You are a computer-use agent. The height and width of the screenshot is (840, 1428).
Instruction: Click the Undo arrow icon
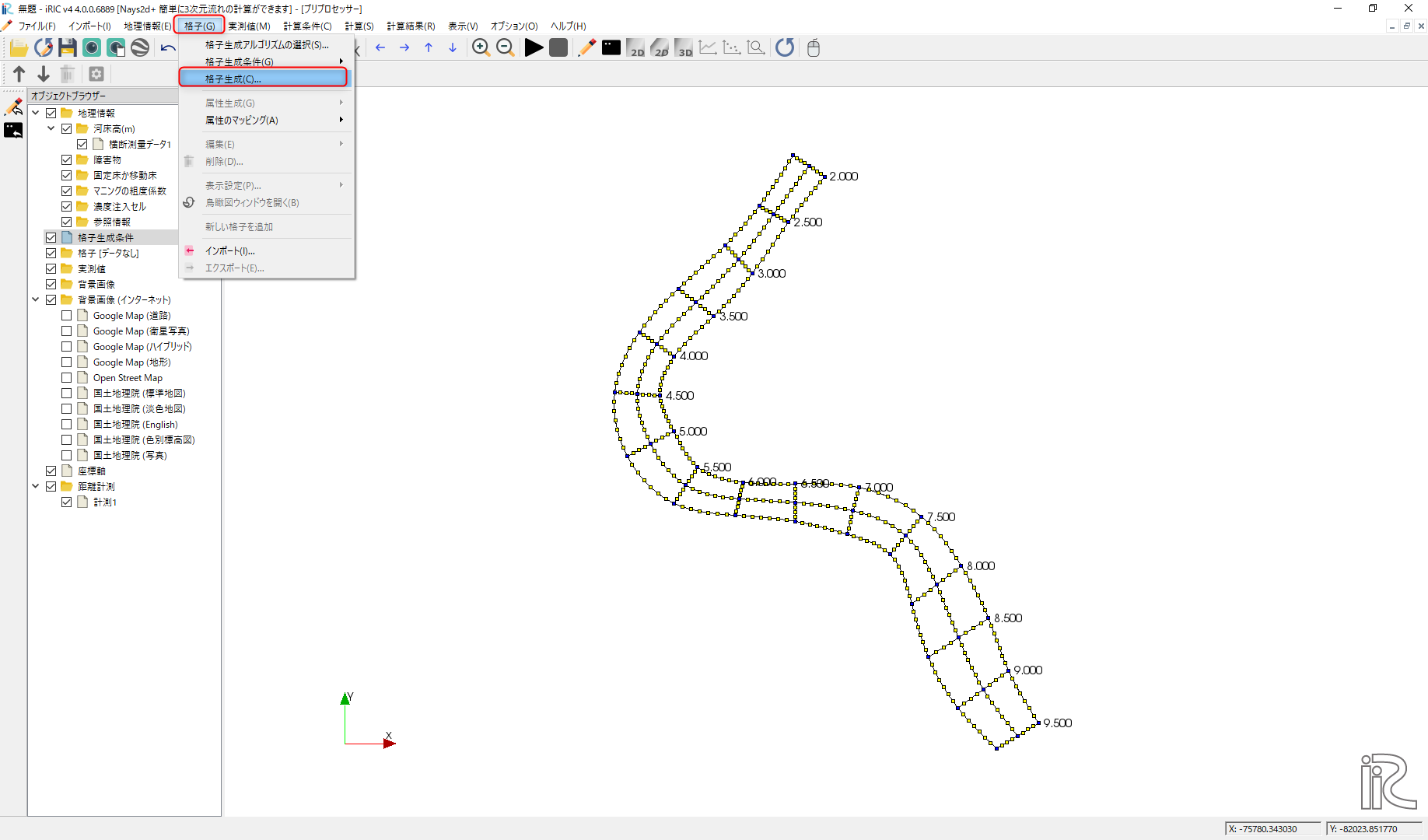[x=167, y=48]
